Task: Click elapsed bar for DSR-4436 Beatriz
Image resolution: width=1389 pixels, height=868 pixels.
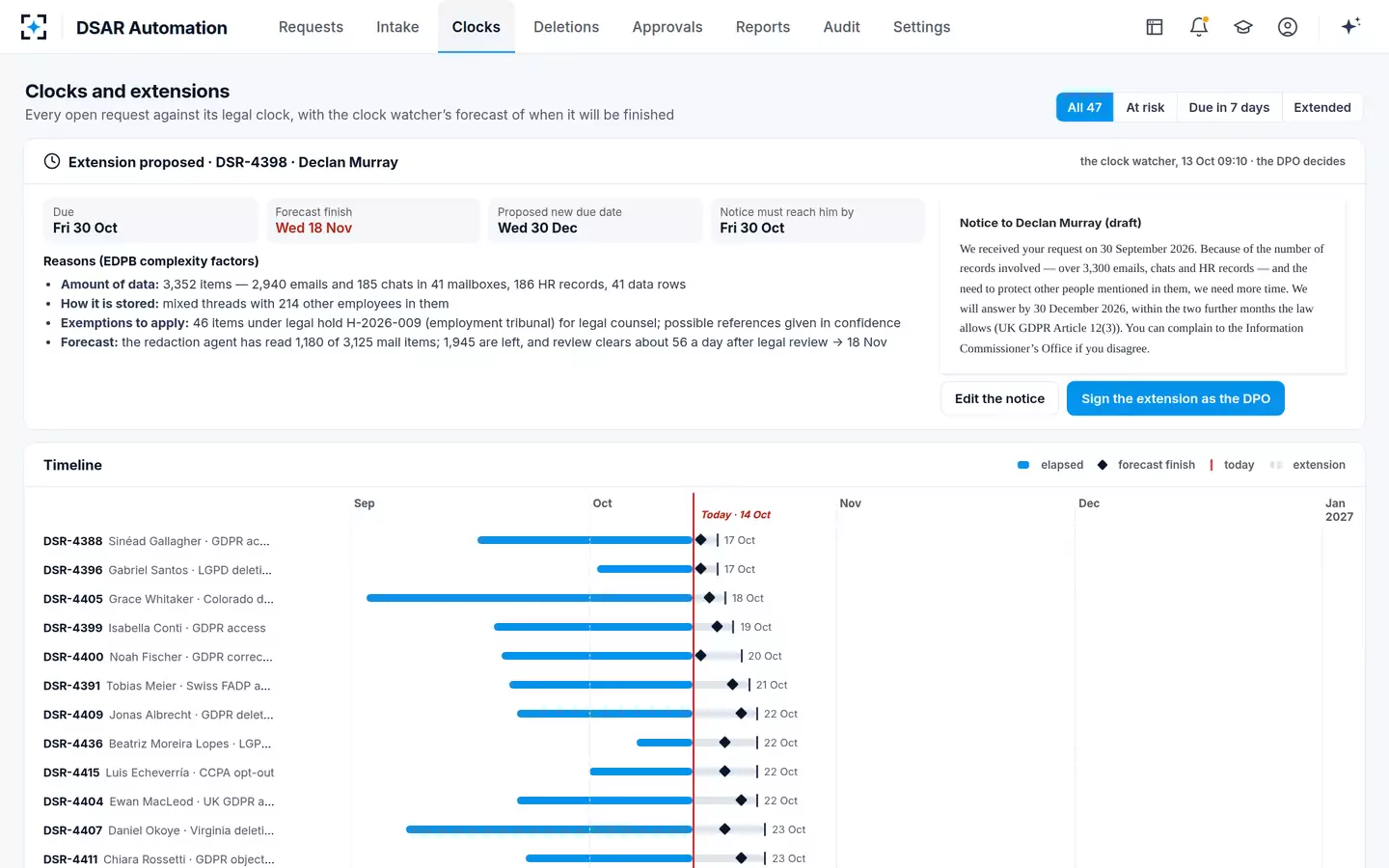Action: tap(665, 743)
